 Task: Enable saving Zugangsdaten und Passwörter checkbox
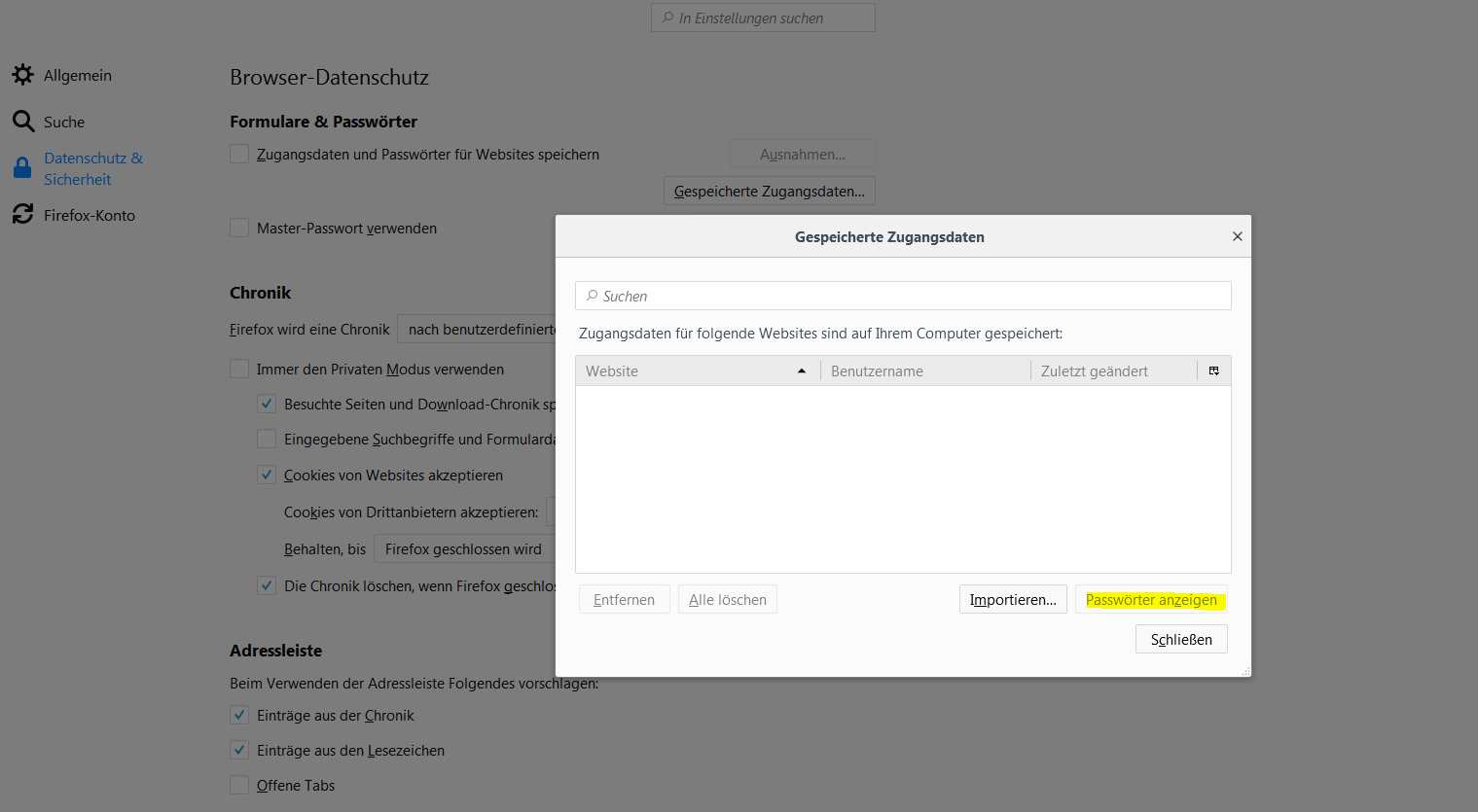click(239, 155)
